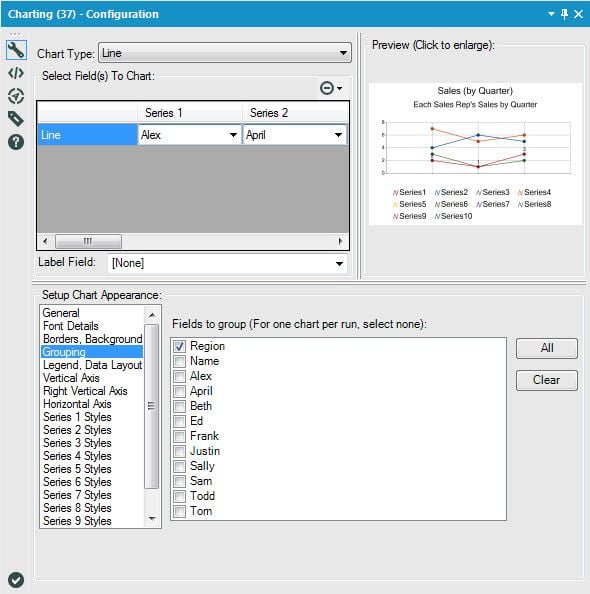Enable the April grouping checkbox
Viewport: 590px width, 594px height.
179,391
